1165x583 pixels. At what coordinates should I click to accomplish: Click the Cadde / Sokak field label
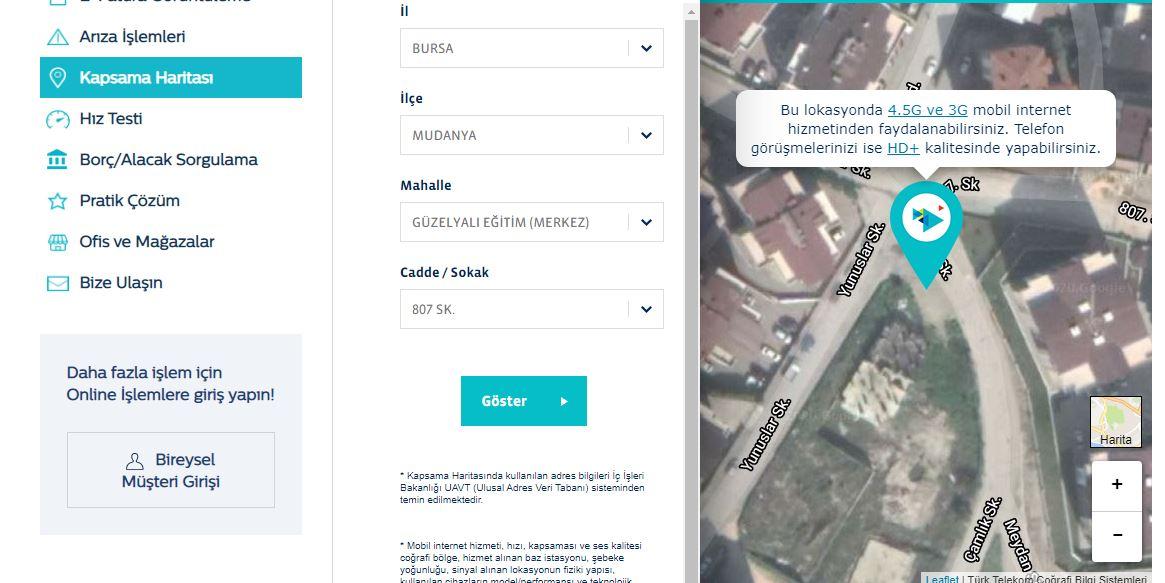pos(444,273)
